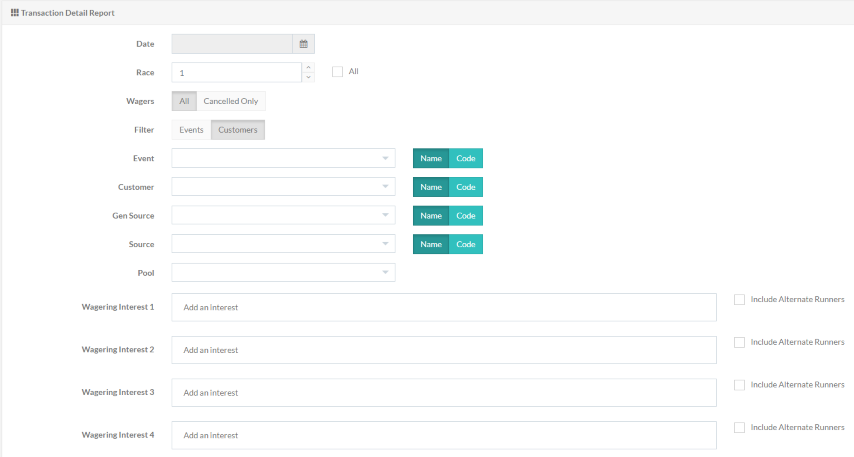Viewport: 854px width, 457px height.
Task: Enable Include Alternate Runners for Interest 3
Action: click(739, 385)
